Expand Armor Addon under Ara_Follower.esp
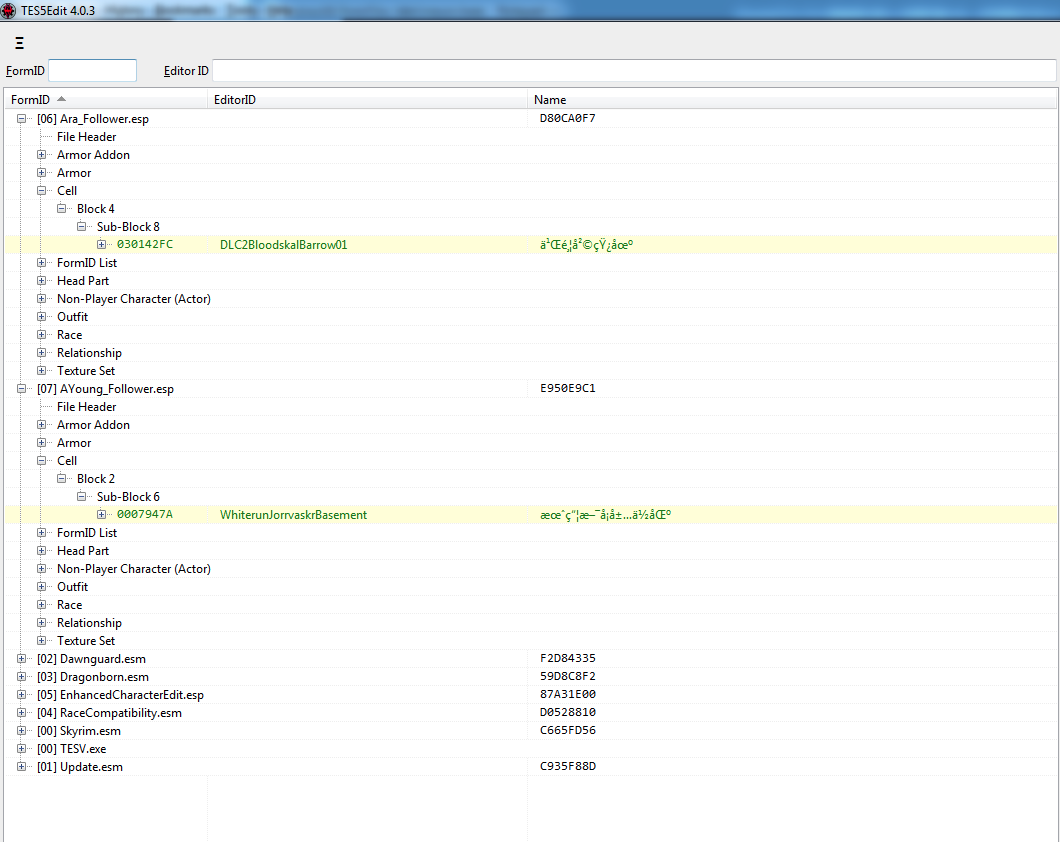The image size is (1060, 842). pos(41,155)
